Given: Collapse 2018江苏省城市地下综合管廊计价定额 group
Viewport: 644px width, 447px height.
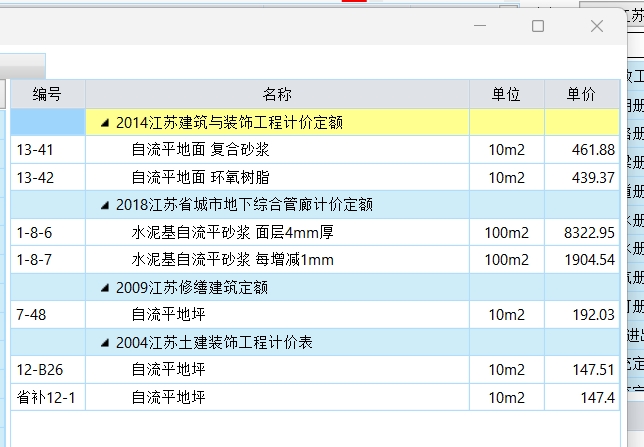Looking at the screenshot, I should (x=105, y=205).
